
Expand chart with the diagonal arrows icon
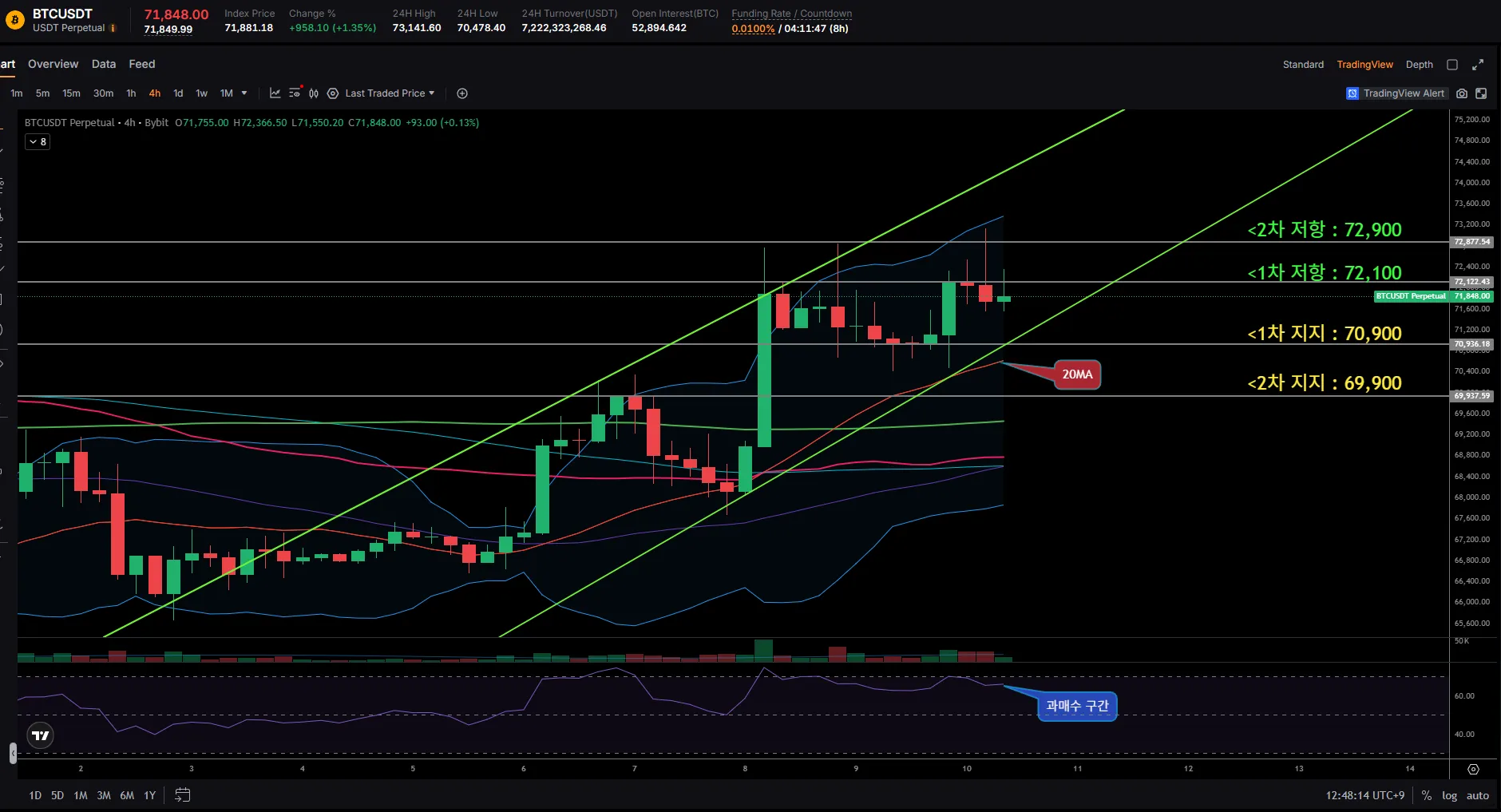coord(1478,65)
